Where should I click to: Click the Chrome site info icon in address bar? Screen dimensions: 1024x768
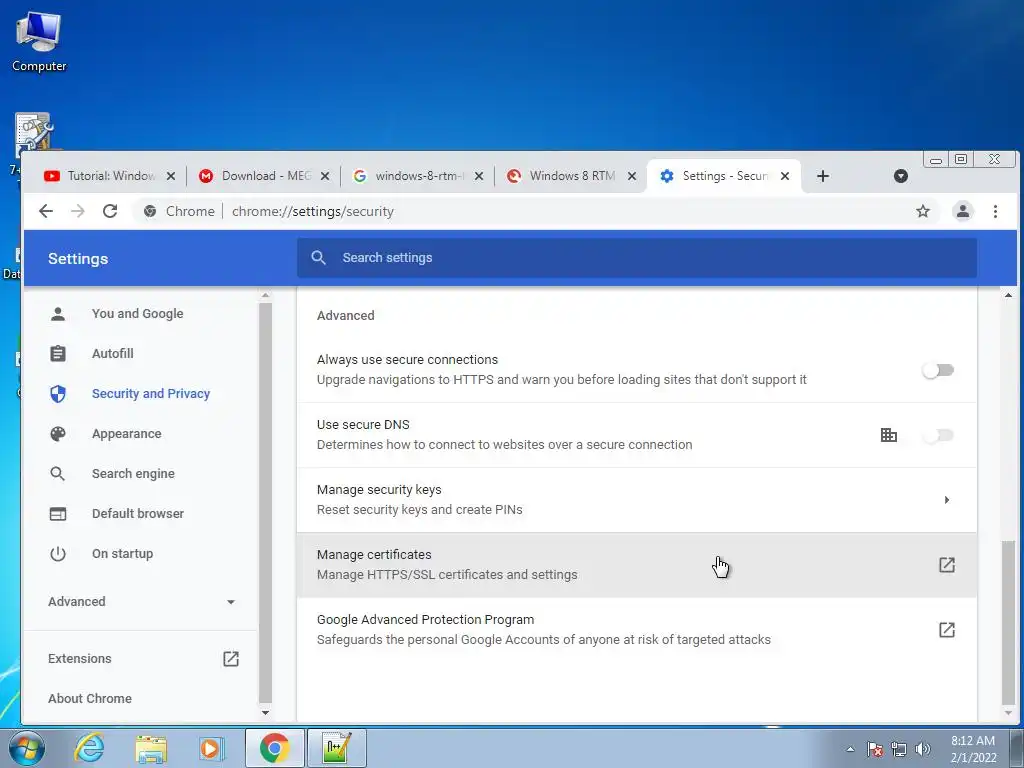point(150,211)
